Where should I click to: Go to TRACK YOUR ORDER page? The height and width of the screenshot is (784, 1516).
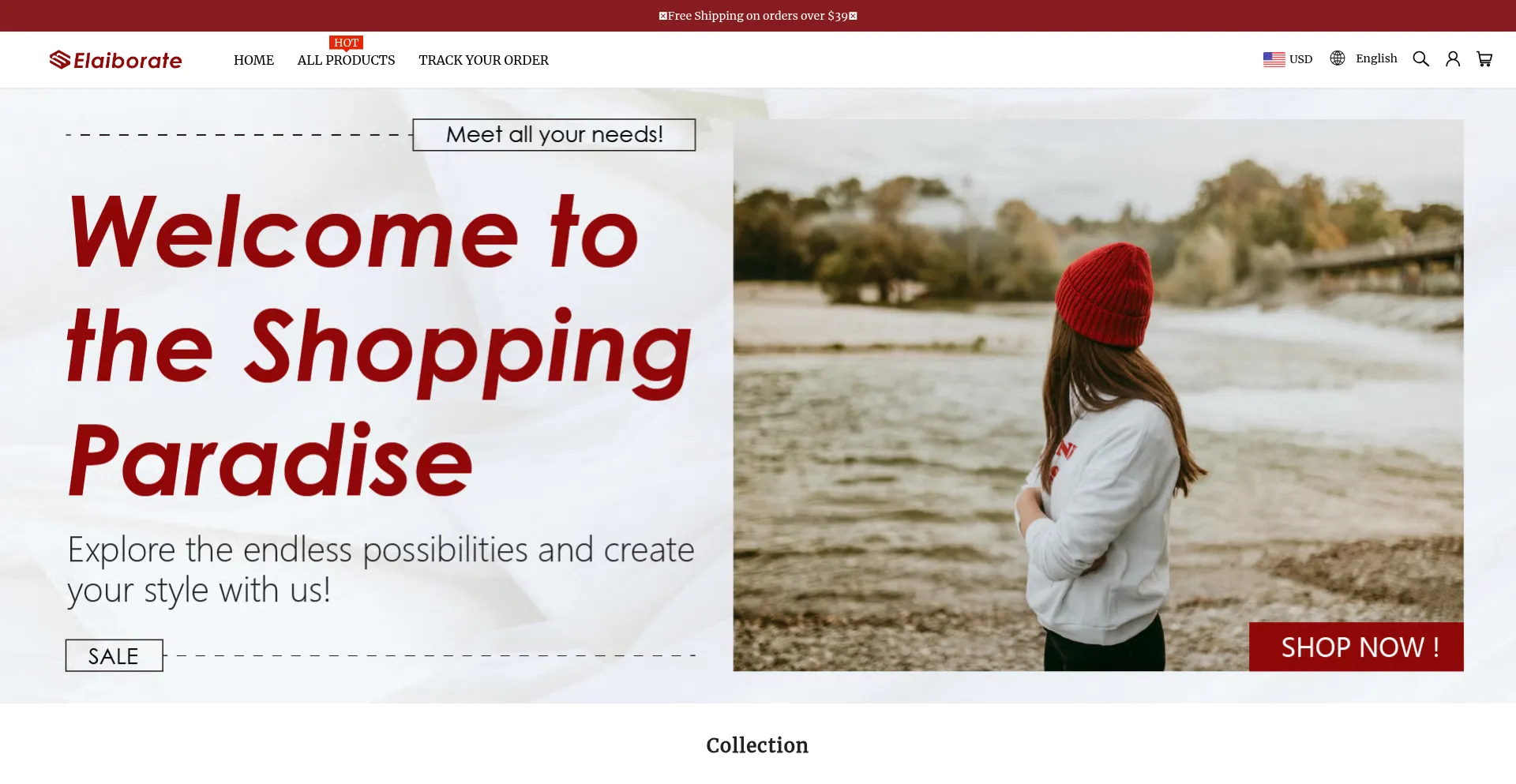pyautogui.click(x=483, y=60)
